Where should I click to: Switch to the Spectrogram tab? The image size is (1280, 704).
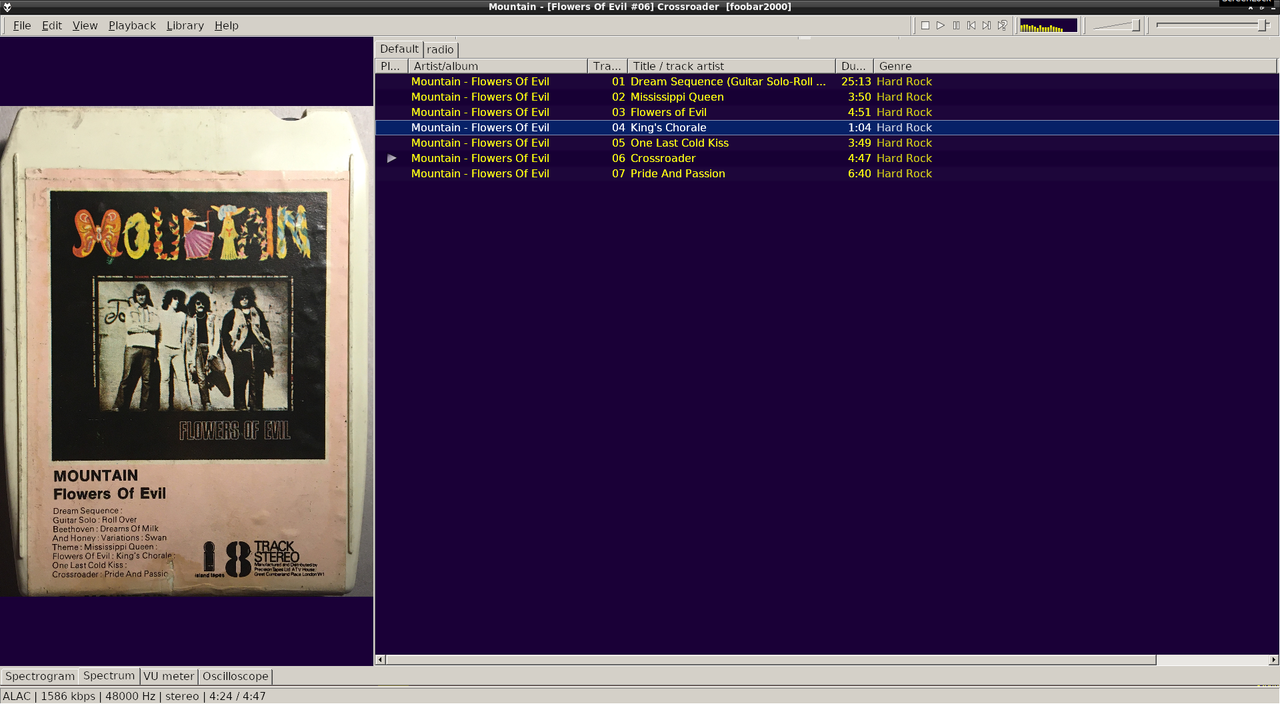pyautogui.click(x=40, y=676)
